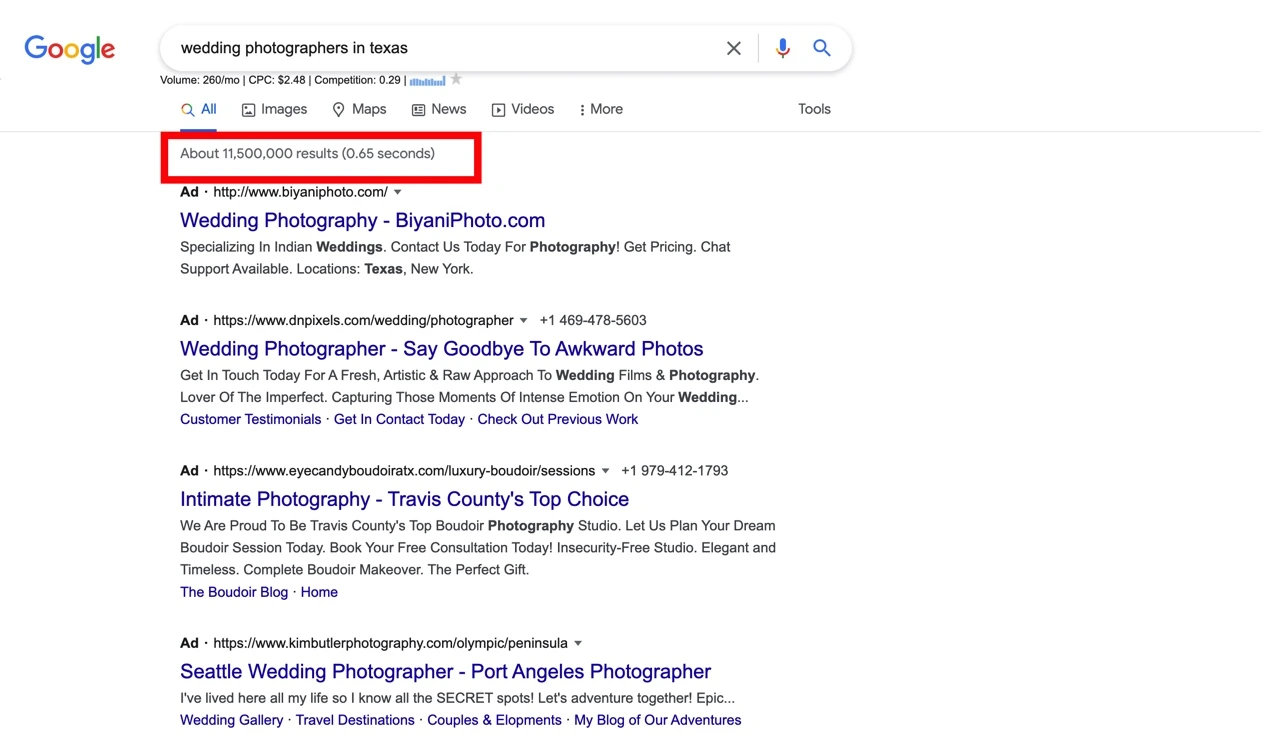Image resolution: width=1261 pixels, height=744 pixels.
Task: Expand dropdown arrow next to biyaniphoto.com URL
Action: 398,192
